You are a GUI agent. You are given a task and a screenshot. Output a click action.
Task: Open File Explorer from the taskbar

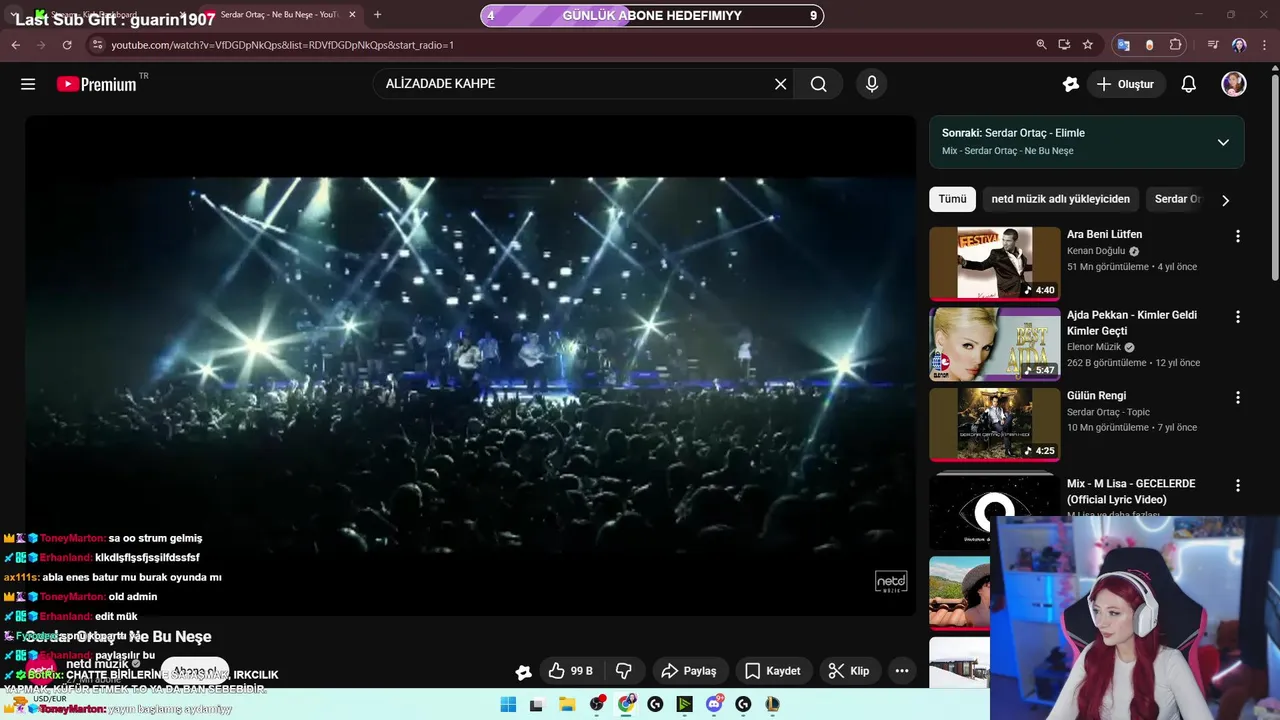point(566,704)
